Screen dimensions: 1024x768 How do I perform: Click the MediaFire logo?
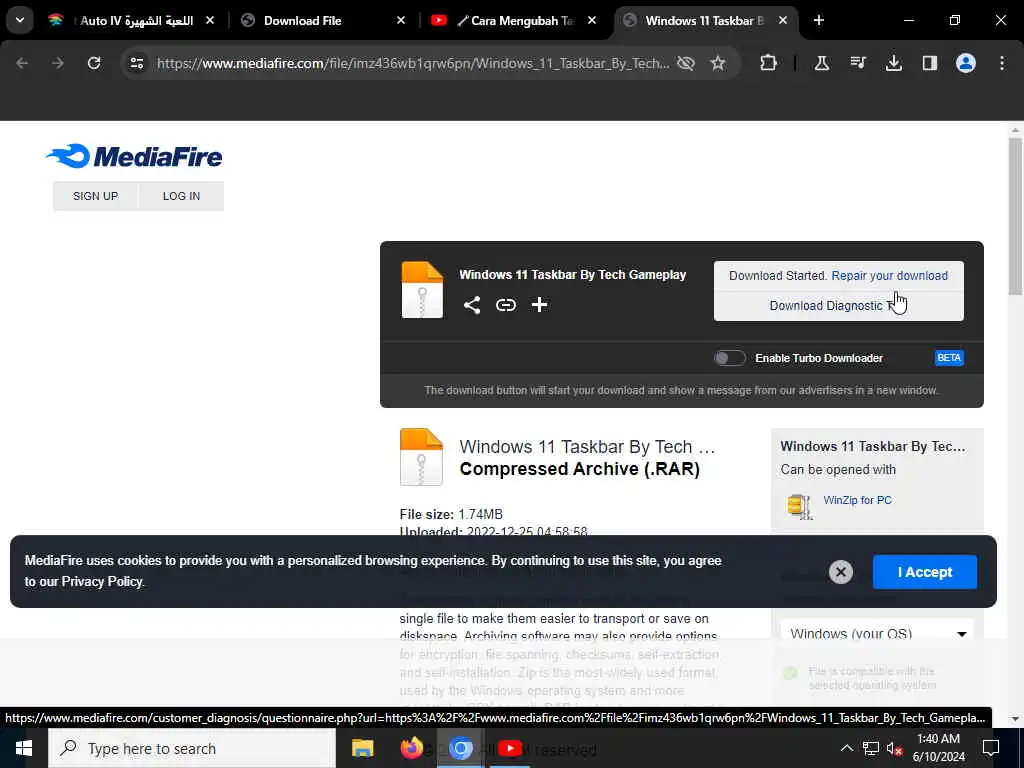click(134, 157)
